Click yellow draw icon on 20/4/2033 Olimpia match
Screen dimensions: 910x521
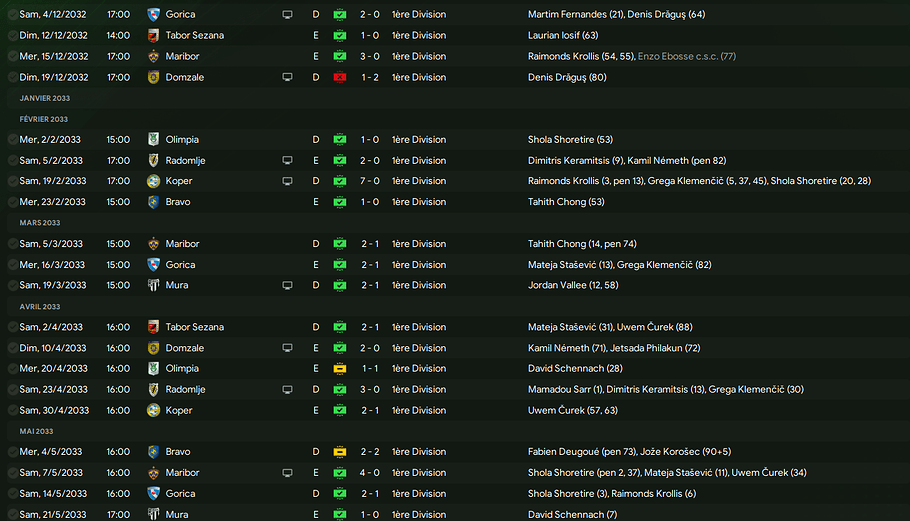point(340,369)
